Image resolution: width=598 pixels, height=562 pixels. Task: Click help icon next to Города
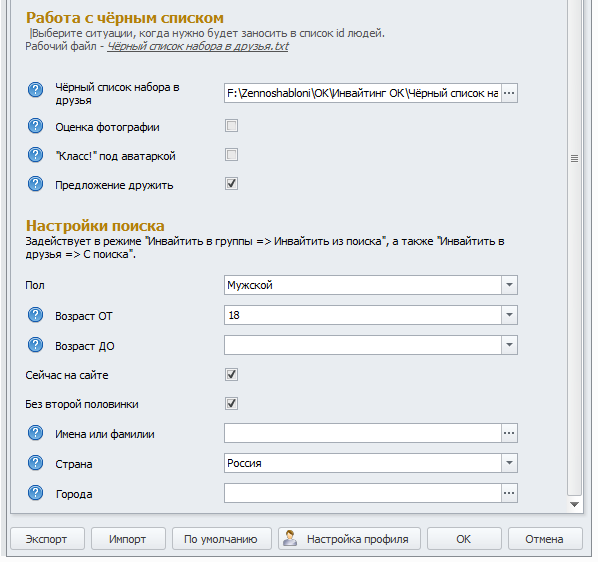(35, 493)
